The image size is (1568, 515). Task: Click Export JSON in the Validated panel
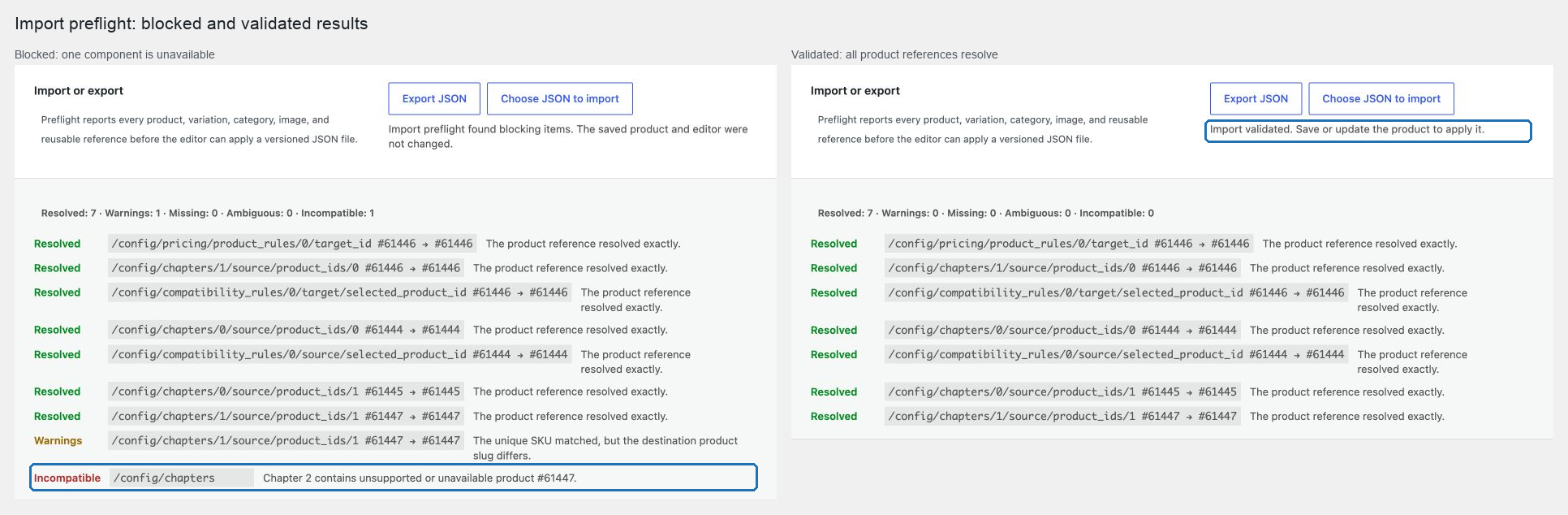pos(1256,98)
